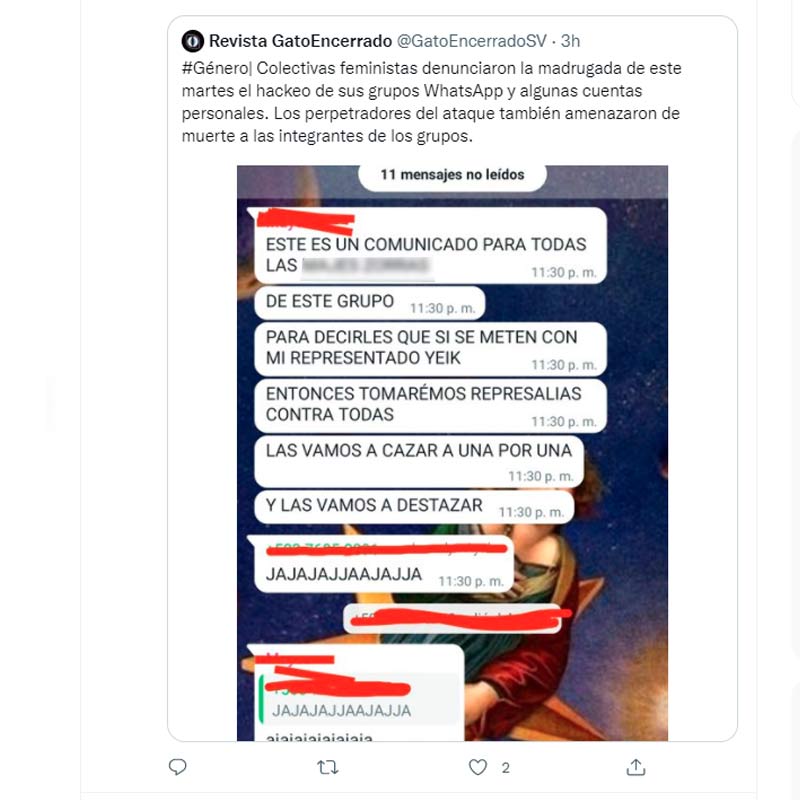Click the 'MI REPRESENTADO YEIK' message bubble
800x800 pixels.
(x=431, y=349)
